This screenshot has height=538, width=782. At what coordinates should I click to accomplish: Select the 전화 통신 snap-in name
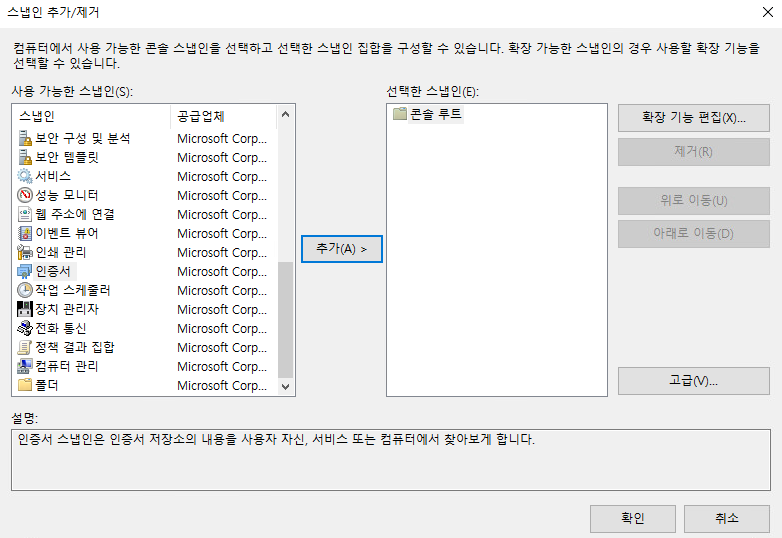61,328
